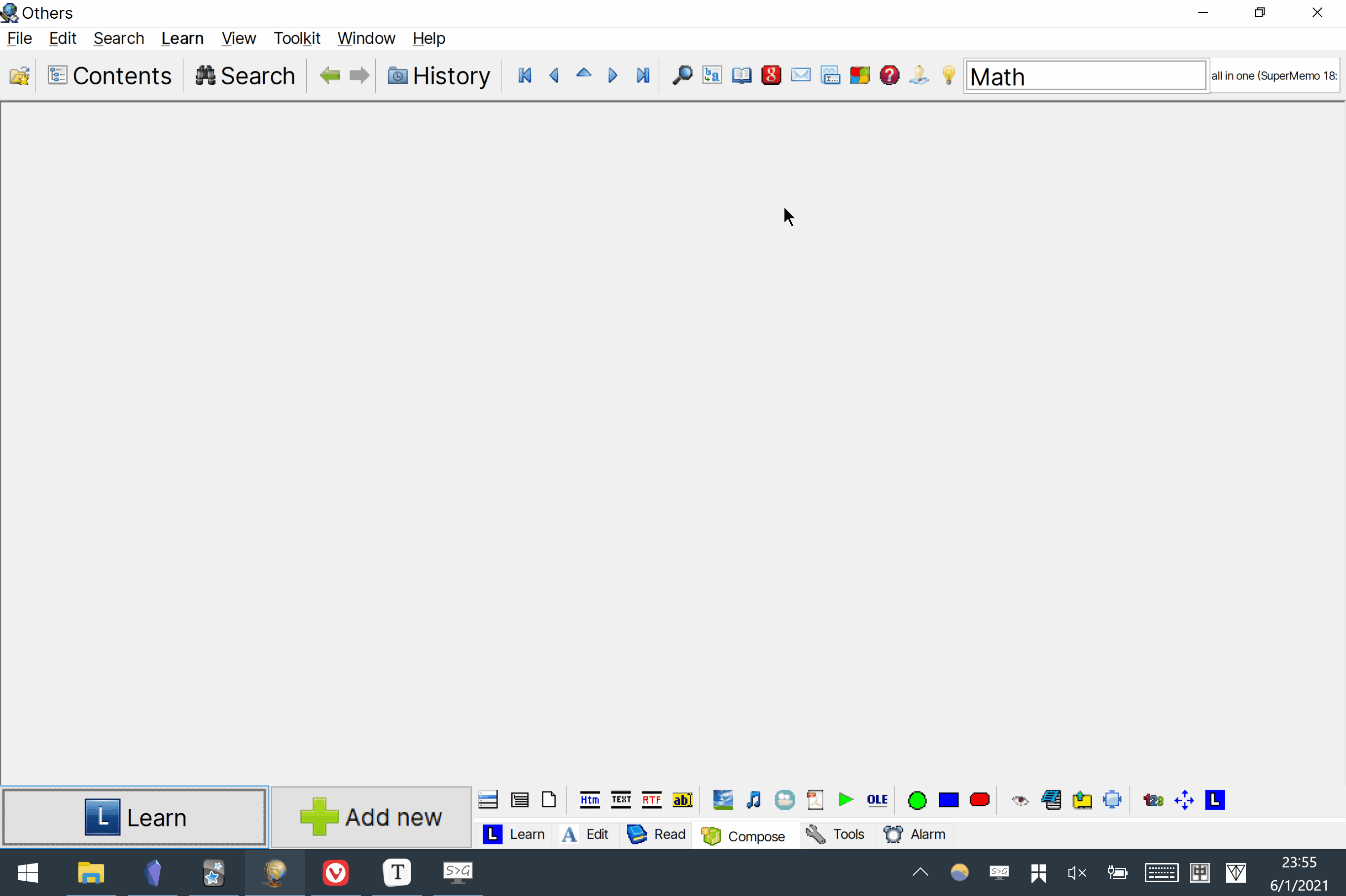
Task: Click the RTF component icon
Action: point(652,800)
